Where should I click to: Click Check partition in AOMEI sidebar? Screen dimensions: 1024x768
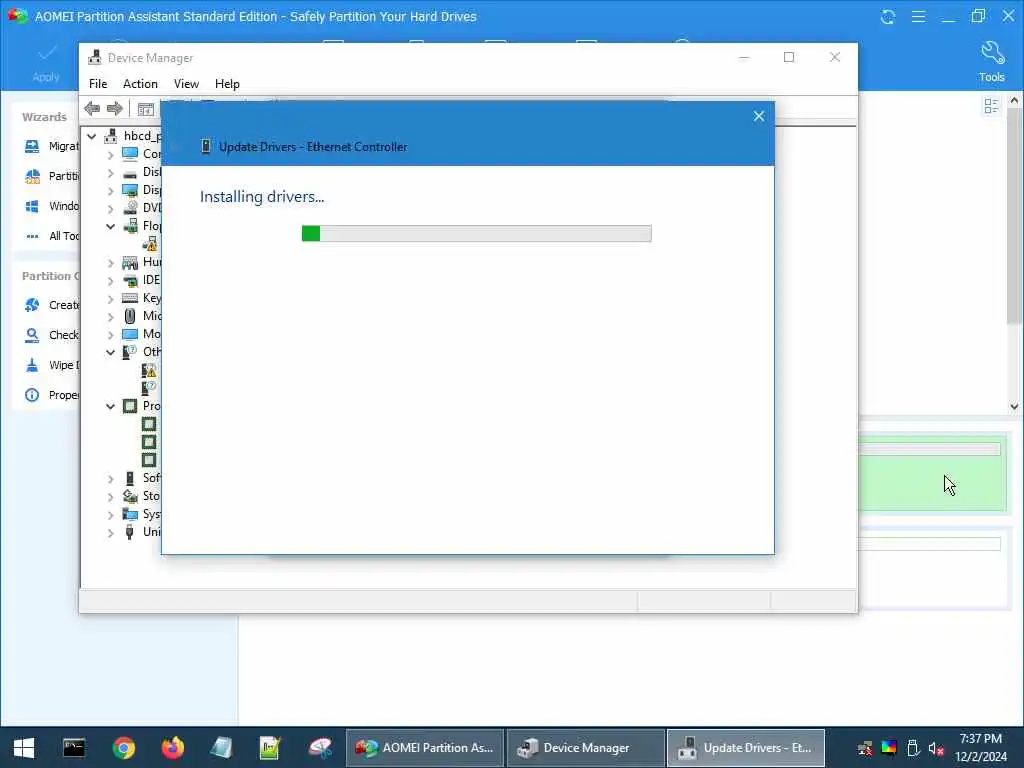pyautogui.click(x=51, y=335)
